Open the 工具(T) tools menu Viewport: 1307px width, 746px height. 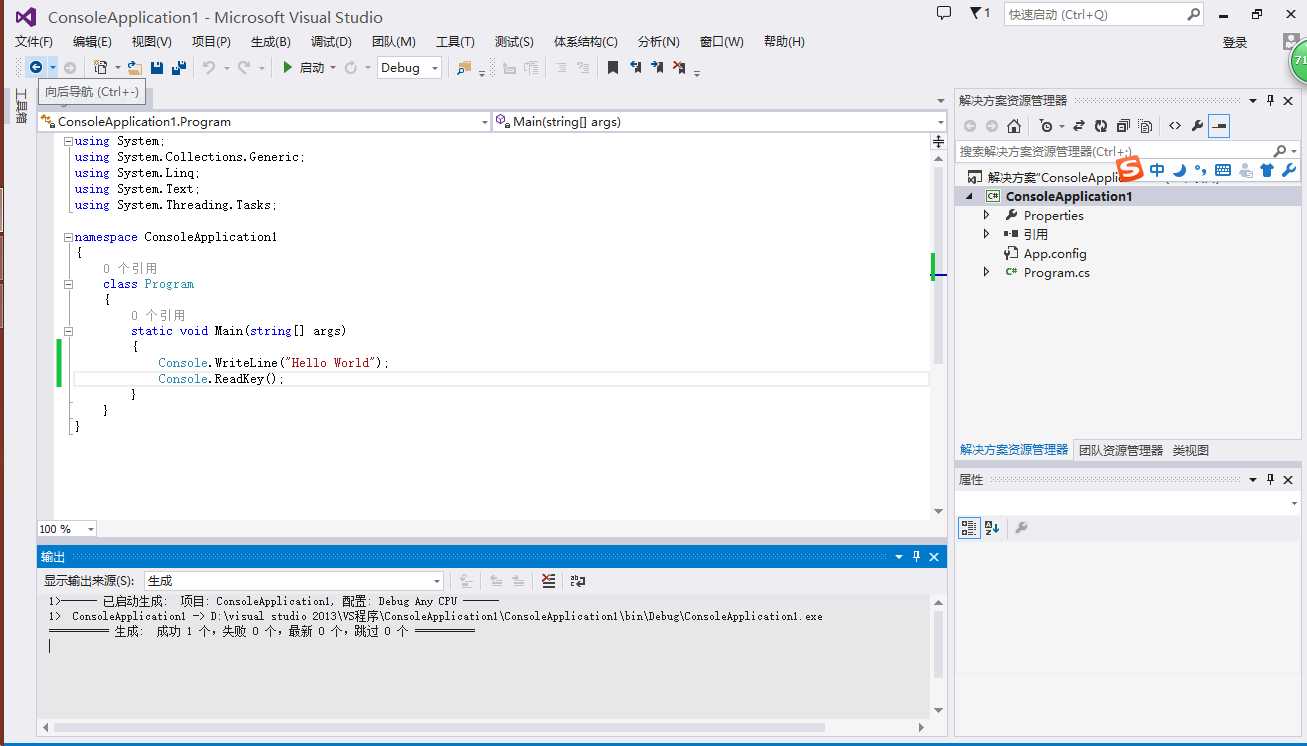click(x=455, y=41)
